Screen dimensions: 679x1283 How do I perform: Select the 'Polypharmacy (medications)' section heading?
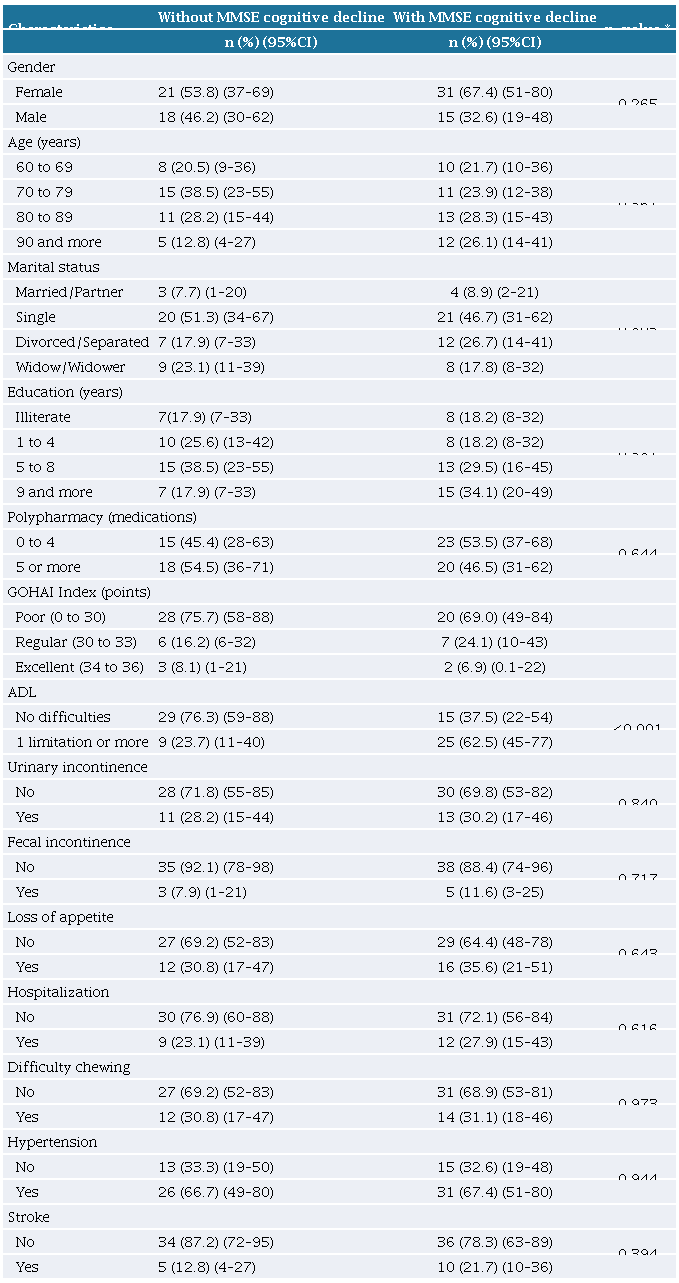pyautogui.click(x=101, y=517)
